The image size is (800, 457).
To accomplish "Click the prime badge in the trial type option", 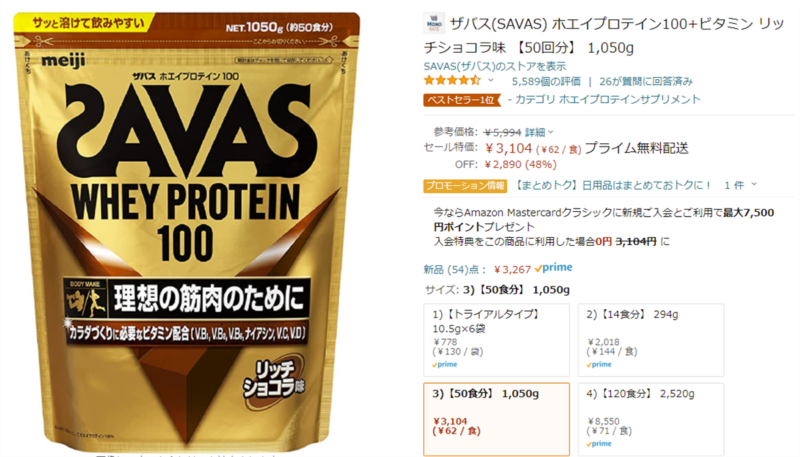I will (445, 365).
